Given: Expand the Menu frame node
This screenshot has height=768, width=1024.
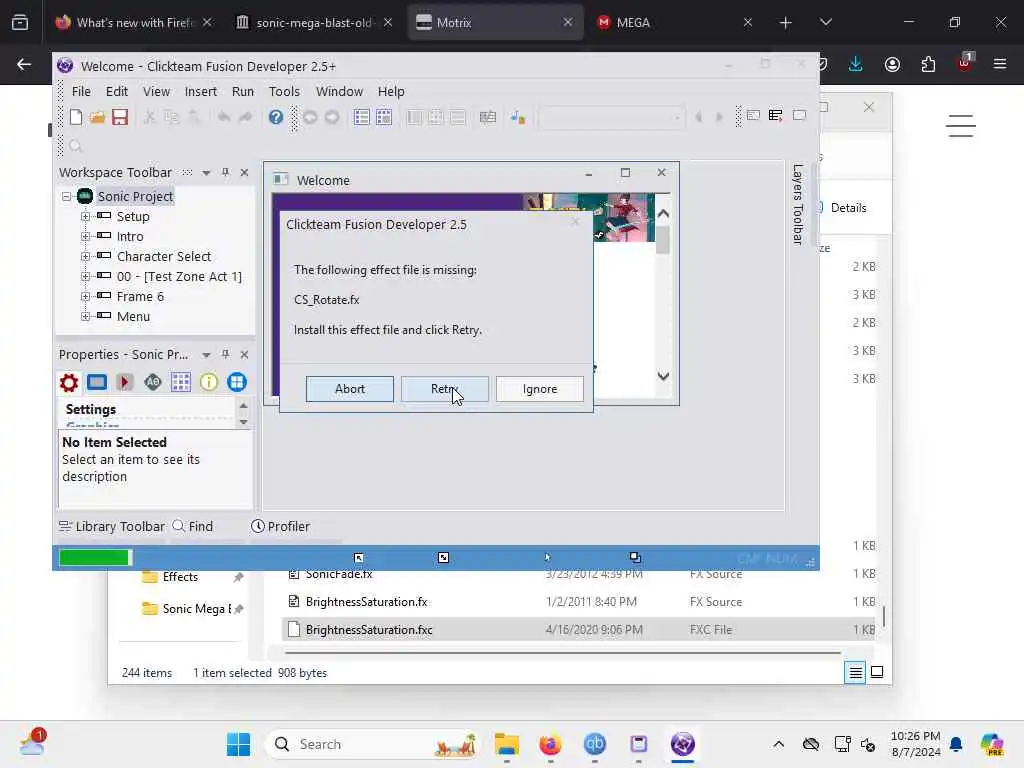Looking at the screenshot, I should pos(86,316).
